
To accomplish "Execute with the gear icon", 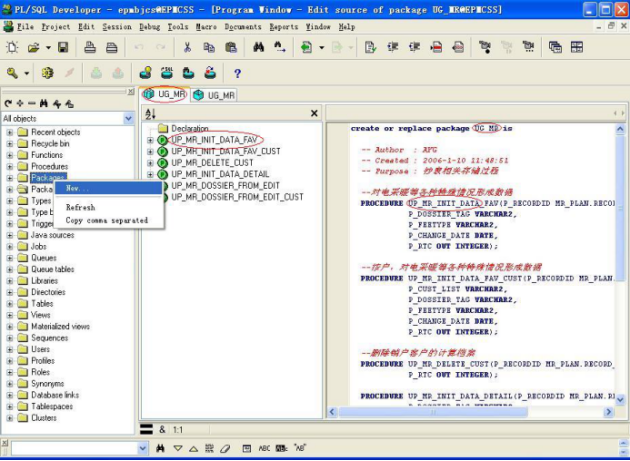I will click(x=47, y=73).
